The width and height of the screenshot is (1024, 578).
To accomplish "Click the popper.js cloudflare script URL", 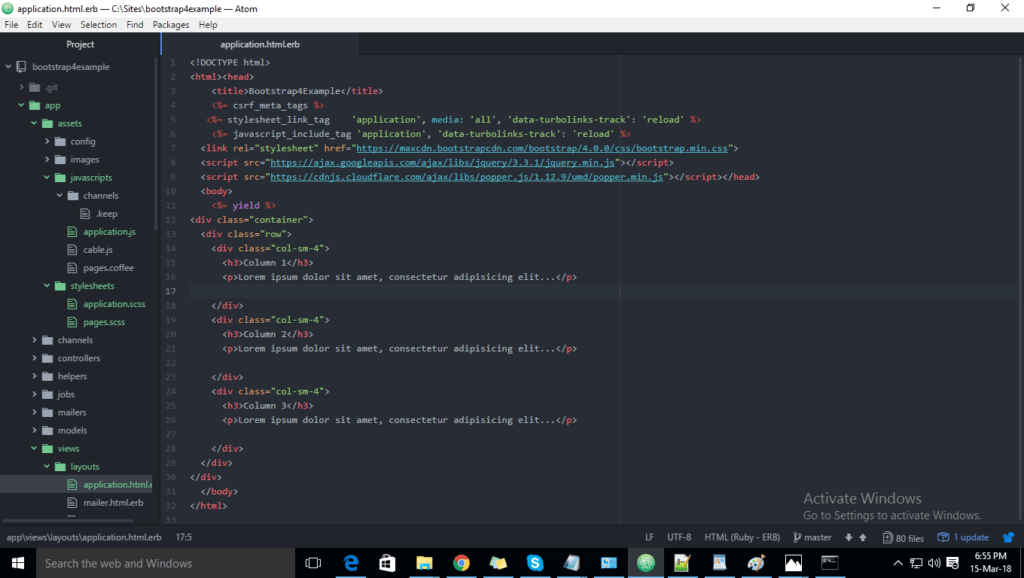I will click(467, 177).
